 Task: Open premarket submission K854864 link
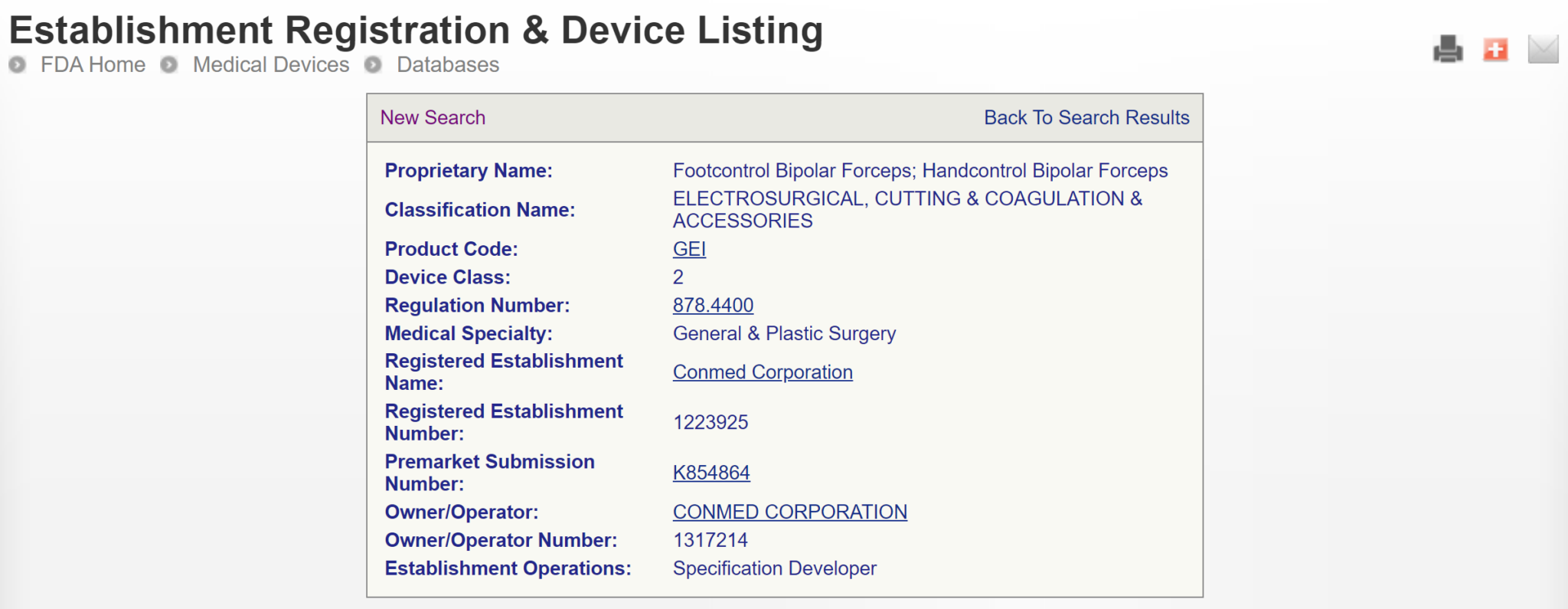tap(711, 473)
